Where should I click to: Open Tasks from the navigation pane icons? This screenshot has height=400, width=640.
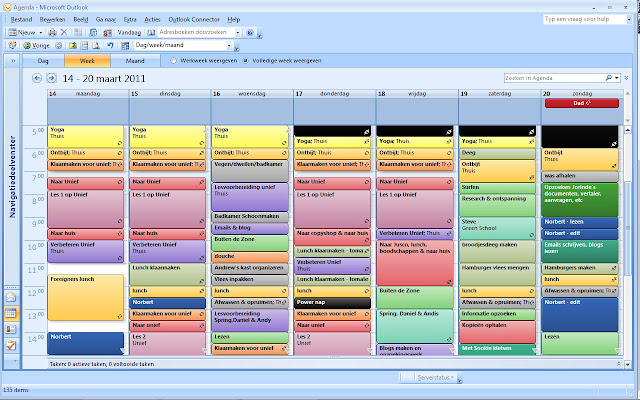click(x=11, y=345)
